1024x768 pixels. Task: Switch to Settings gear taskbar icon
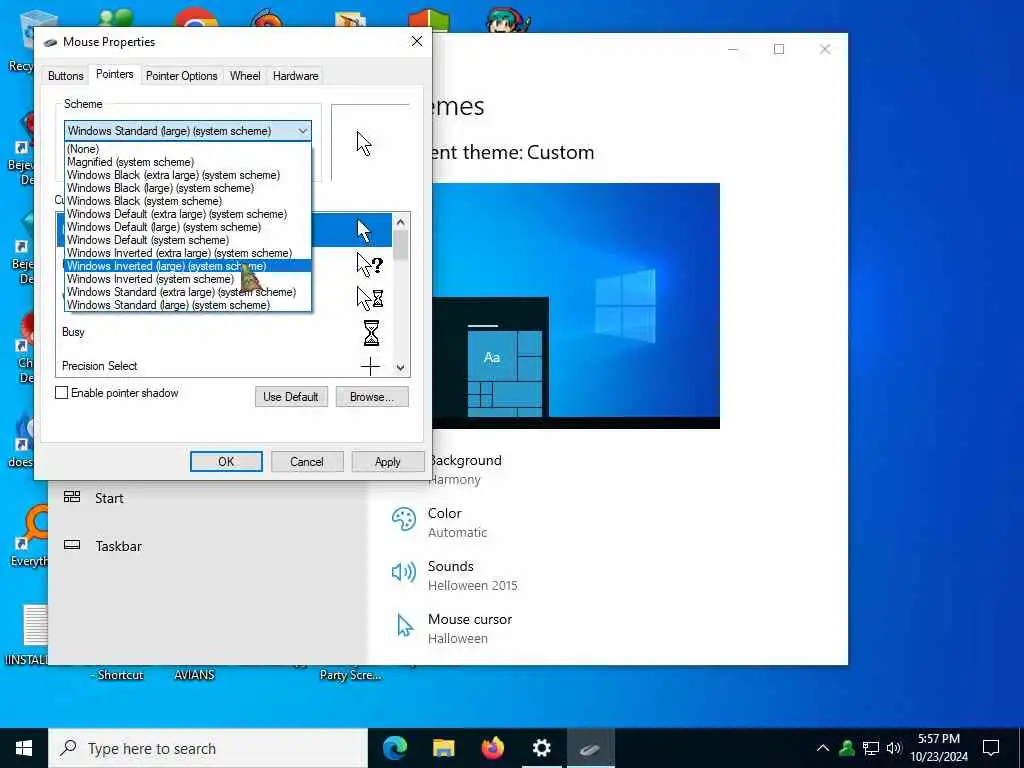tap(541, 748)
